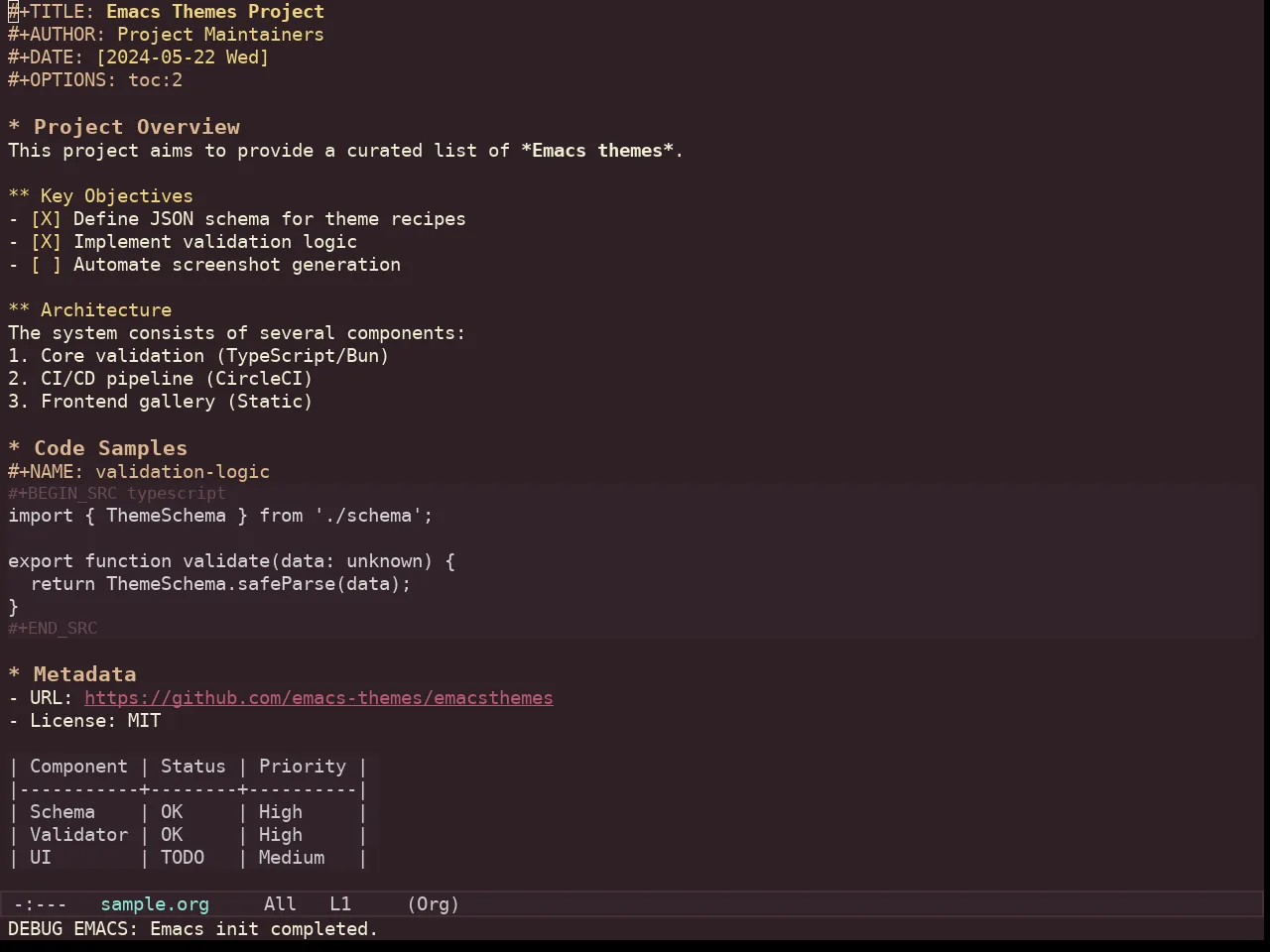Image resolution: width=1270 pixels, height=952 pixels.
Task: Fold the Code Samples heading
Action: pos(97,448)
